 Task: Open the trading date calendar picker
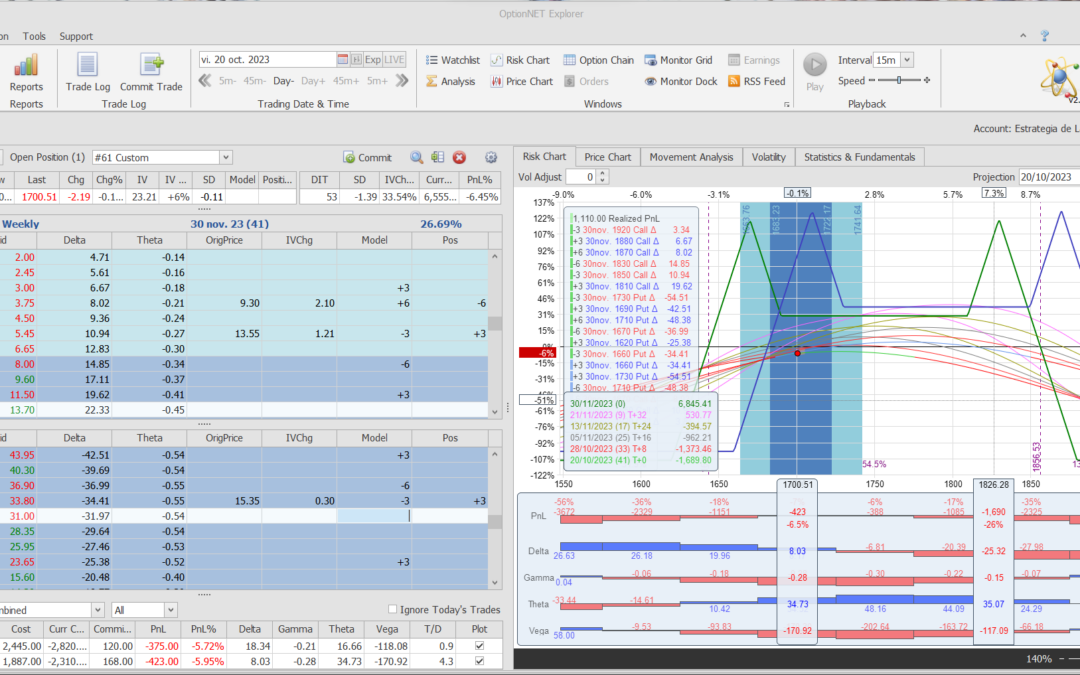coord(343,60)
